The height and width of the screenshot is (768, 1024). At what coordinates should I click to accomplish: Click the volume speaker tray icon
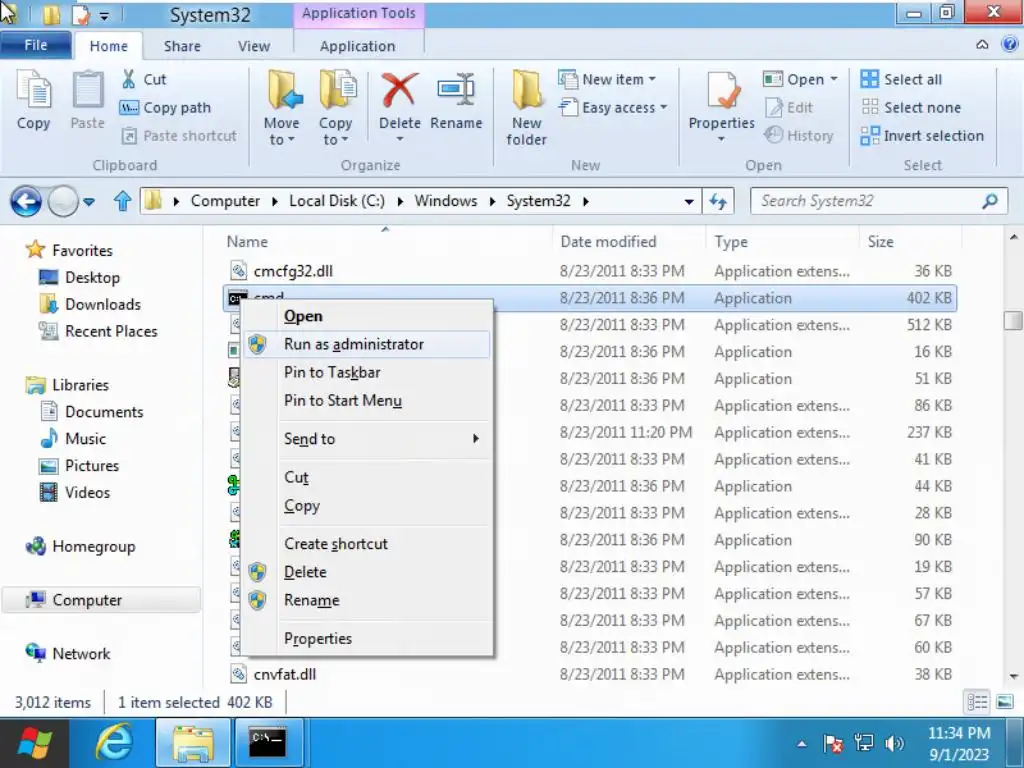click(893, 743)
